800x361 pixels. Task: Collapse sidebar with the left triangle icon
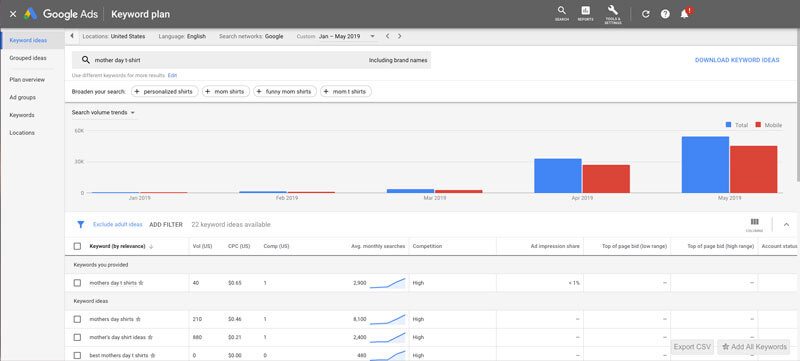(71, 36)
